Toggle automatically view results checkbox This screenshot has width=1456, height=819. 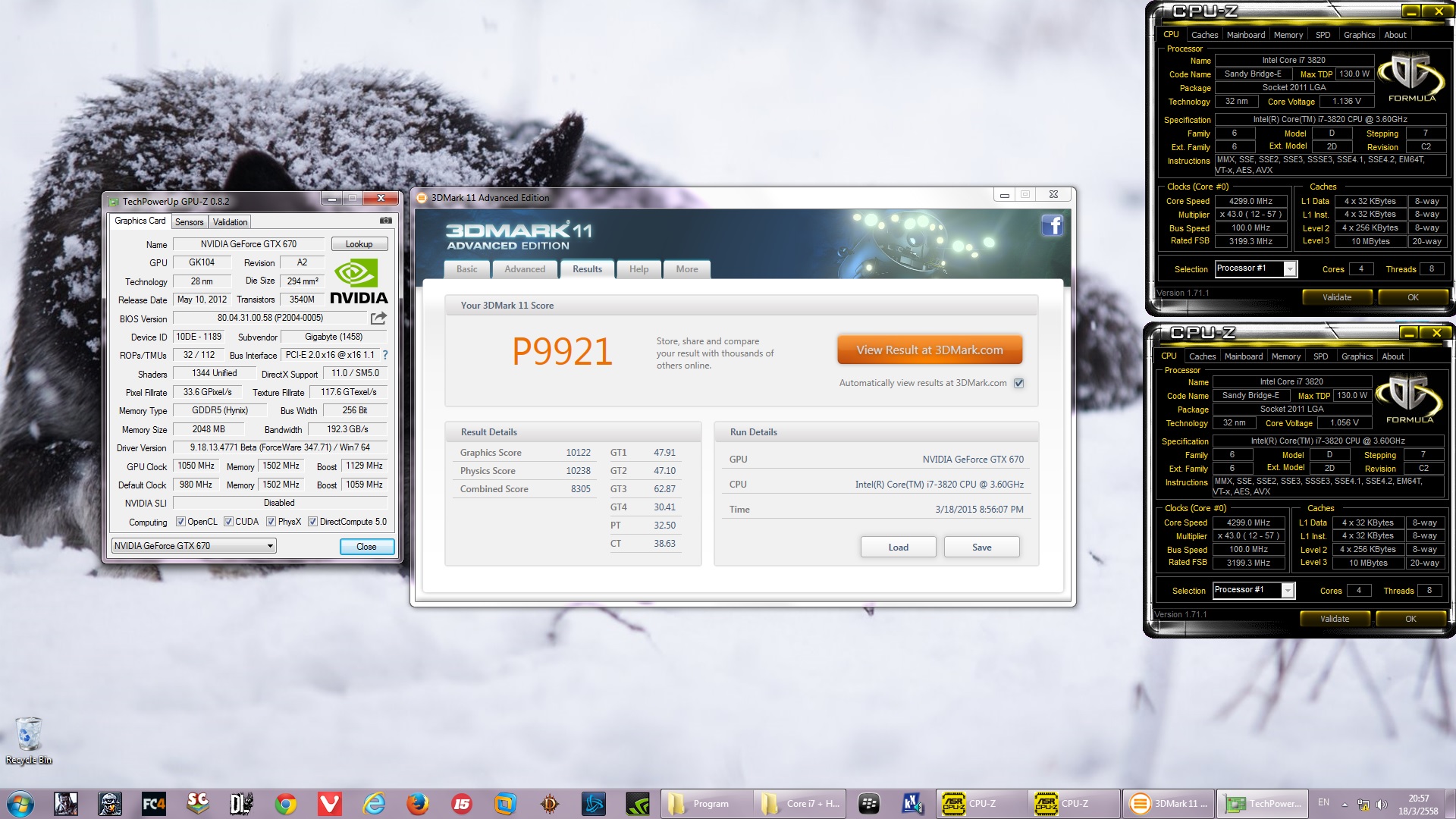(1019, 383)
